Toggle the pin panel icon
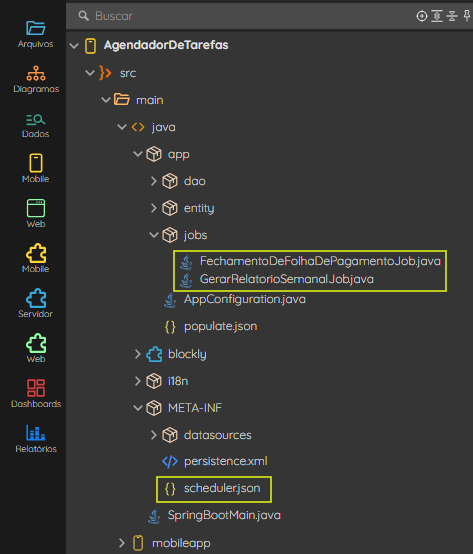Screen dimensions: 473x554 point(467,16)
